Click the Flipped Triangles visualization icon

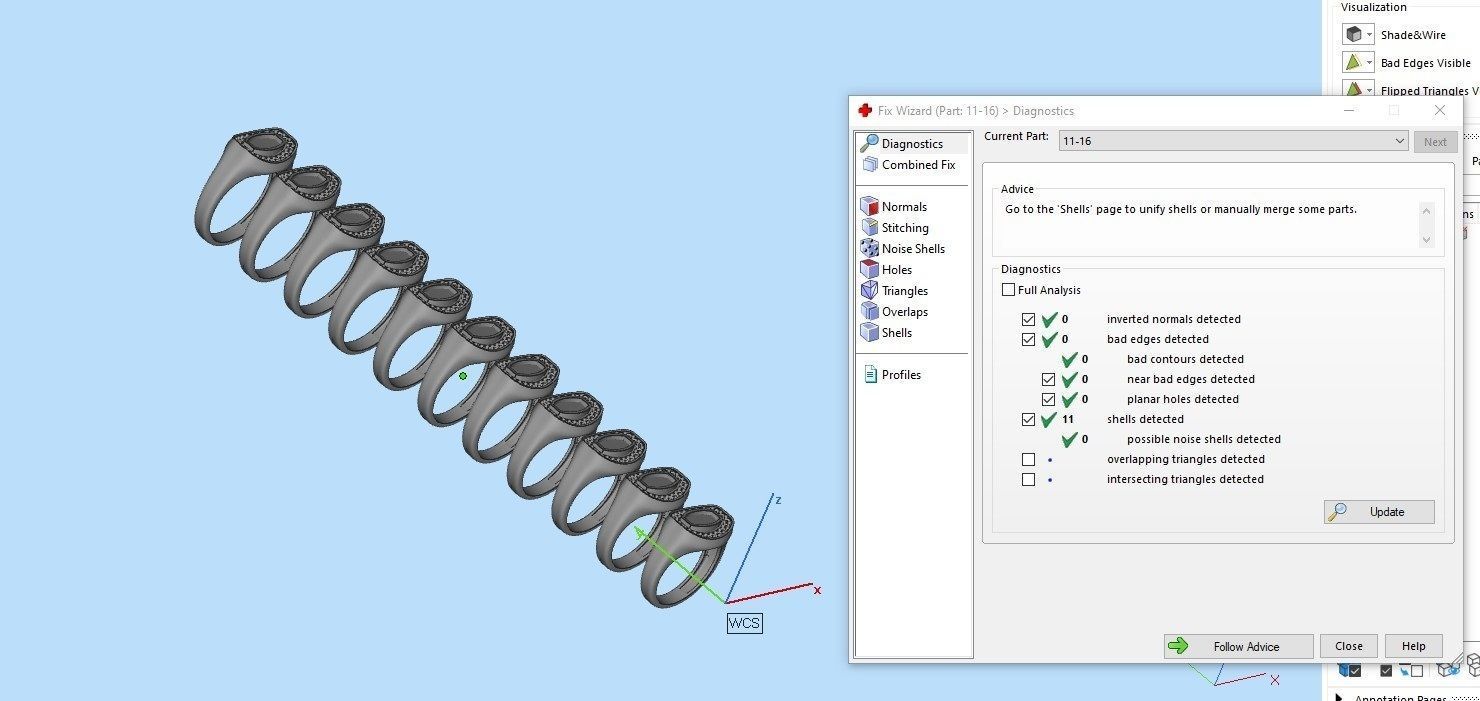pyautogui.click(x=1353, y=90)
